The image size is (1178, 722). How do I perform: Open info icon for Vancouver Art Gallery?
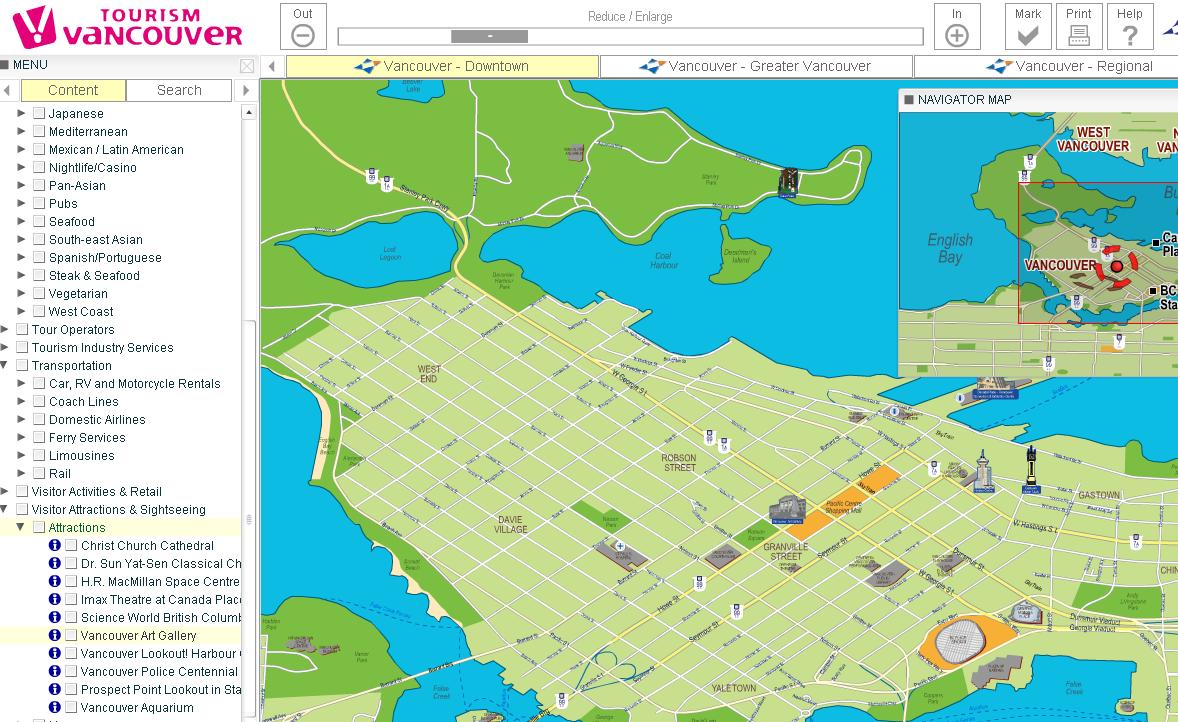55,635
